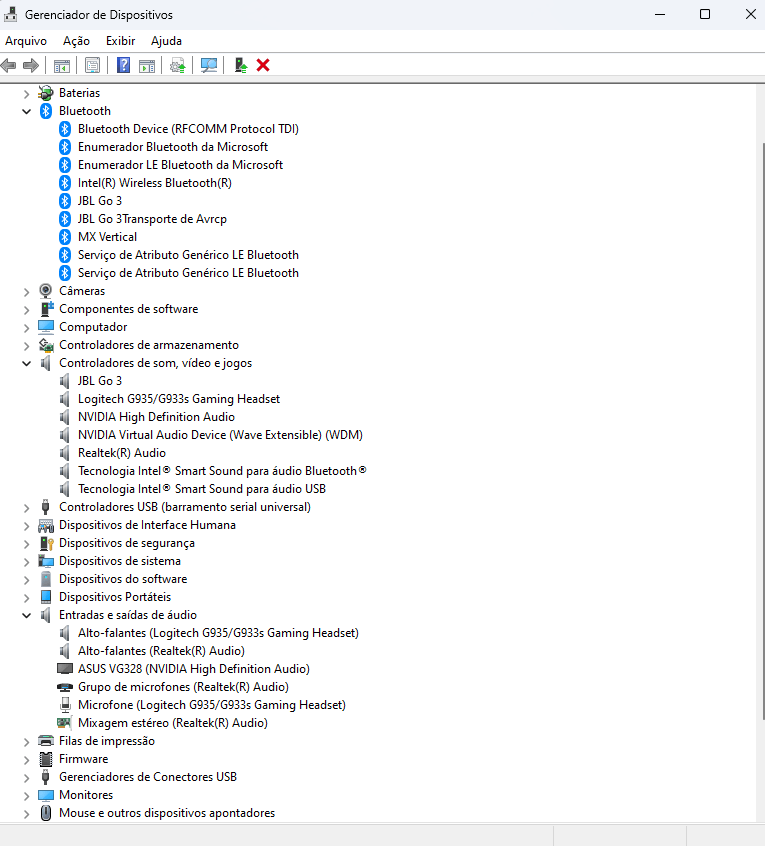Screen dimensions: 765x846
Task: Click the Dispositivos de Interface Humana icon
Action: click(x=46, y=525)
